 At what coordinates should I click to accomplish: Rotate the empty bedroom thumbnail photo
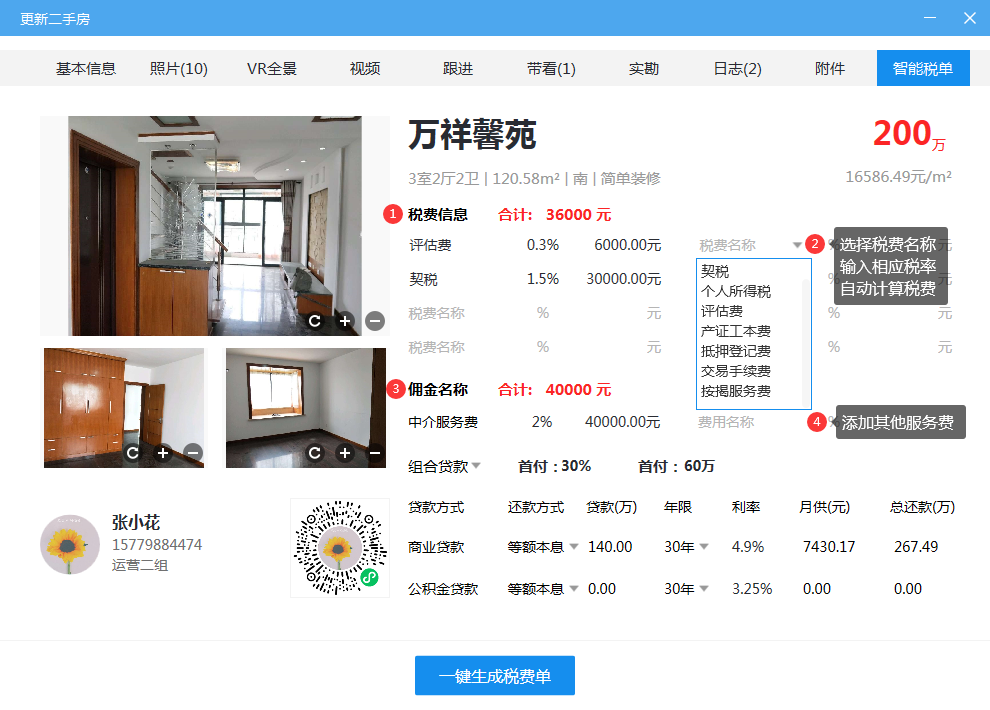pyautogui.click(x=315, y=453)
